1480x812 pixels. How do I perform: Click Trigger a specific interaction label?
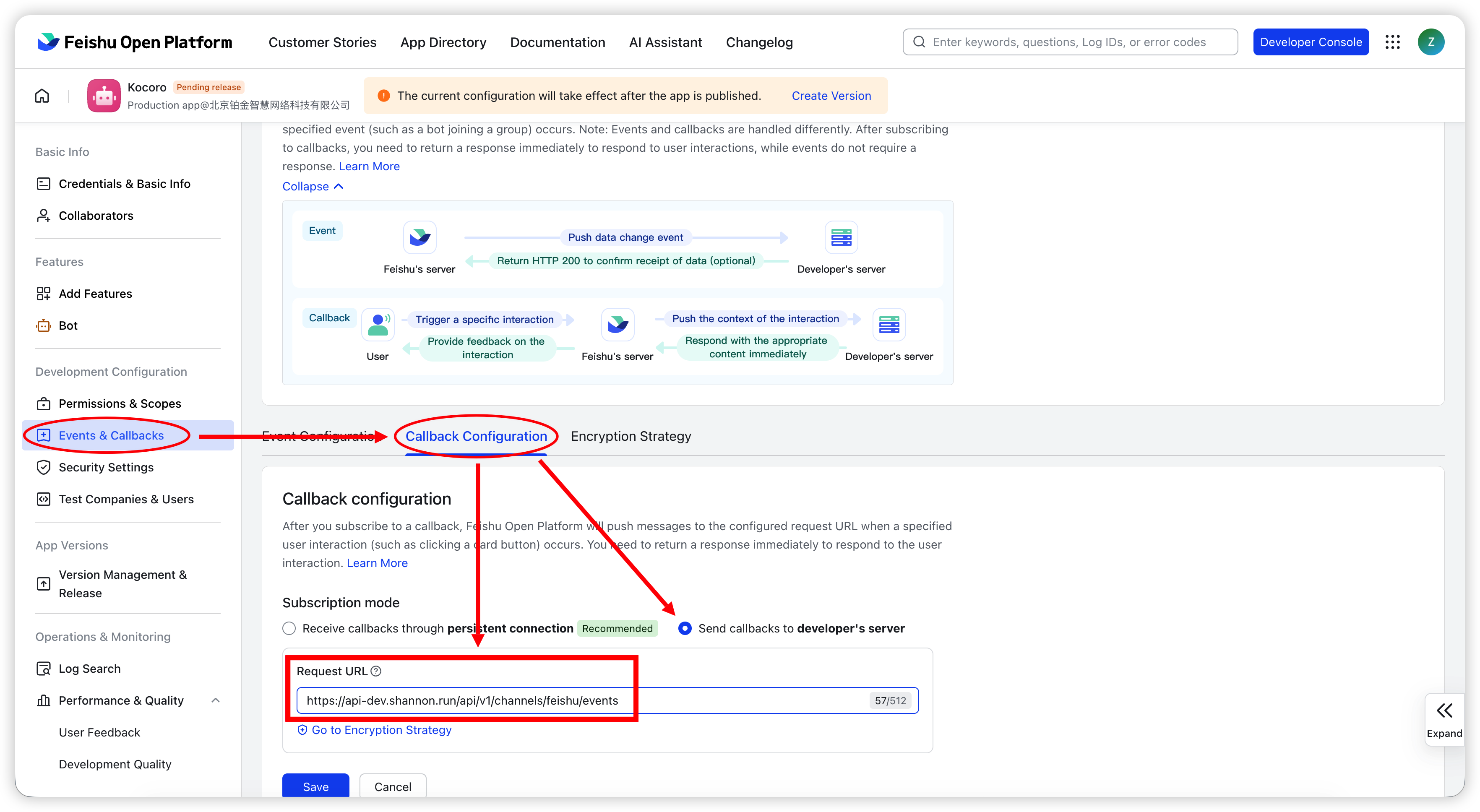485,319
